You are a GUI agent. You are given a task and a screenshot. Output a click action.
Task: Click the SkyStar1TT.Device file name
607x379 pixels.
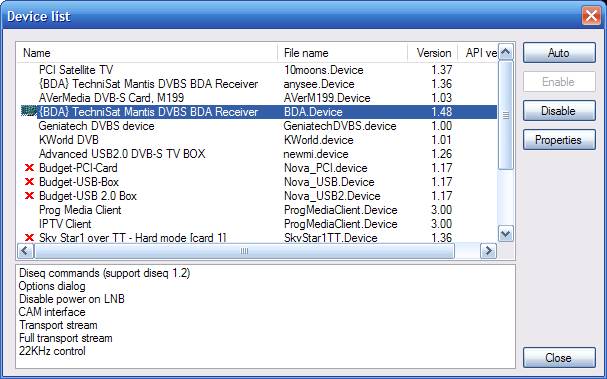331,238
